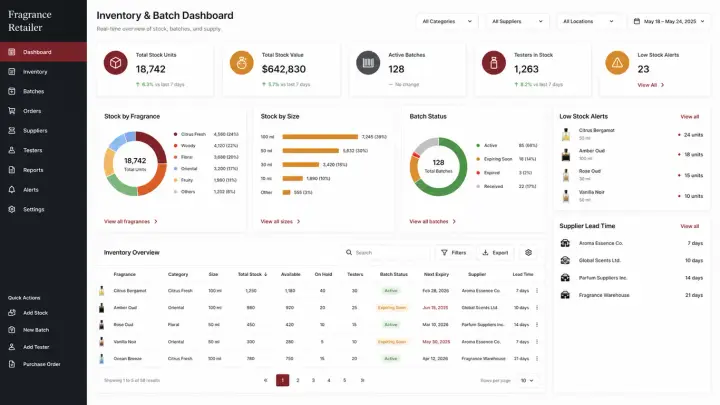Viewport: 720px width, 405px height.
Task: Click the Citrus Fresh legend color dot
Action: (x=175, y=134)
